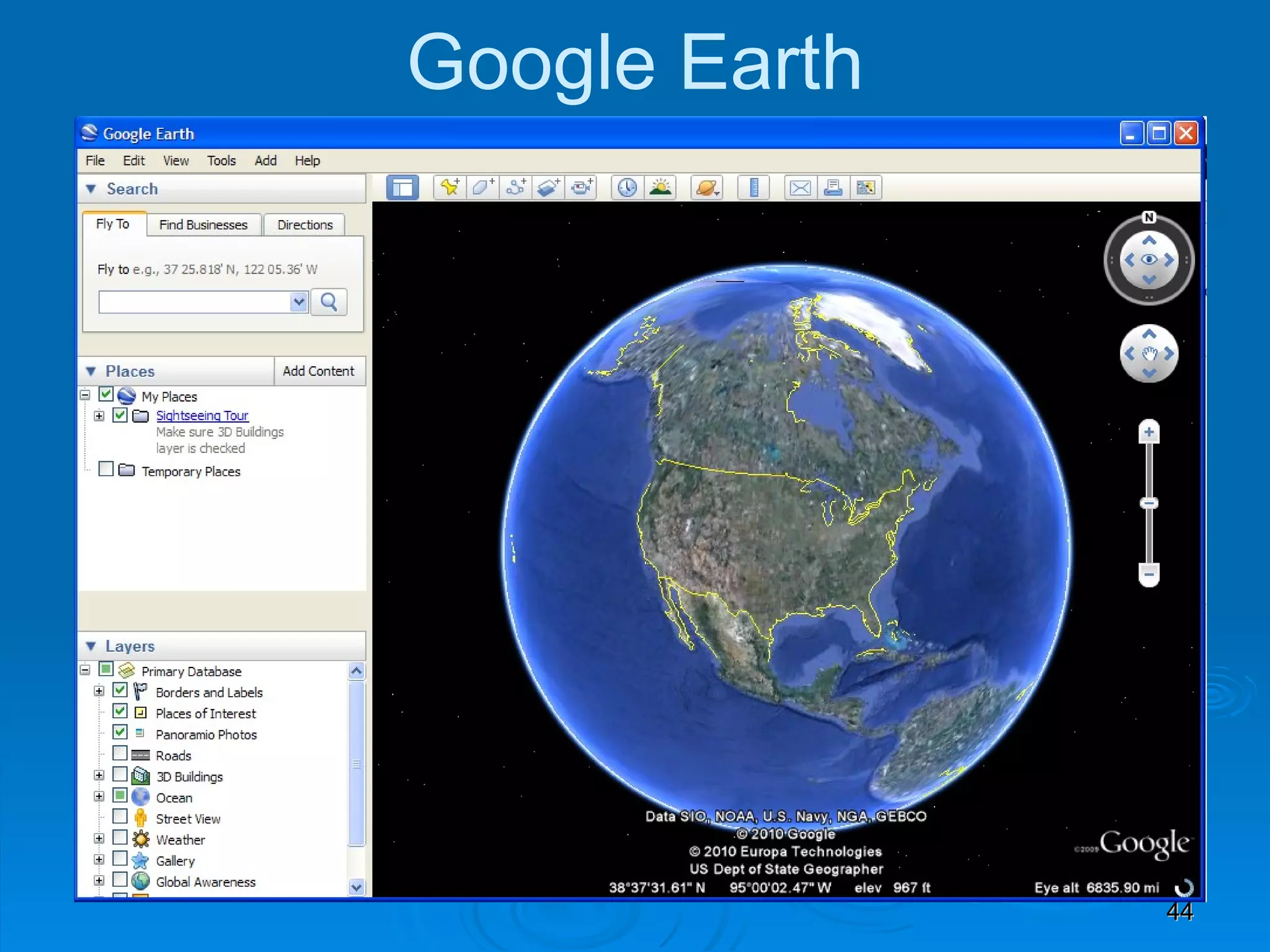The height and width of the screenshot is (952, 1270).
Task: Enable the Roads layer checkbox
Action: coord(120,754)
